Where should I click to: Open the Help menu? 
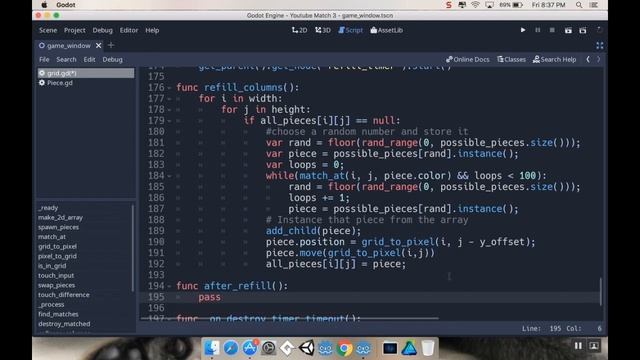[152, 30]
